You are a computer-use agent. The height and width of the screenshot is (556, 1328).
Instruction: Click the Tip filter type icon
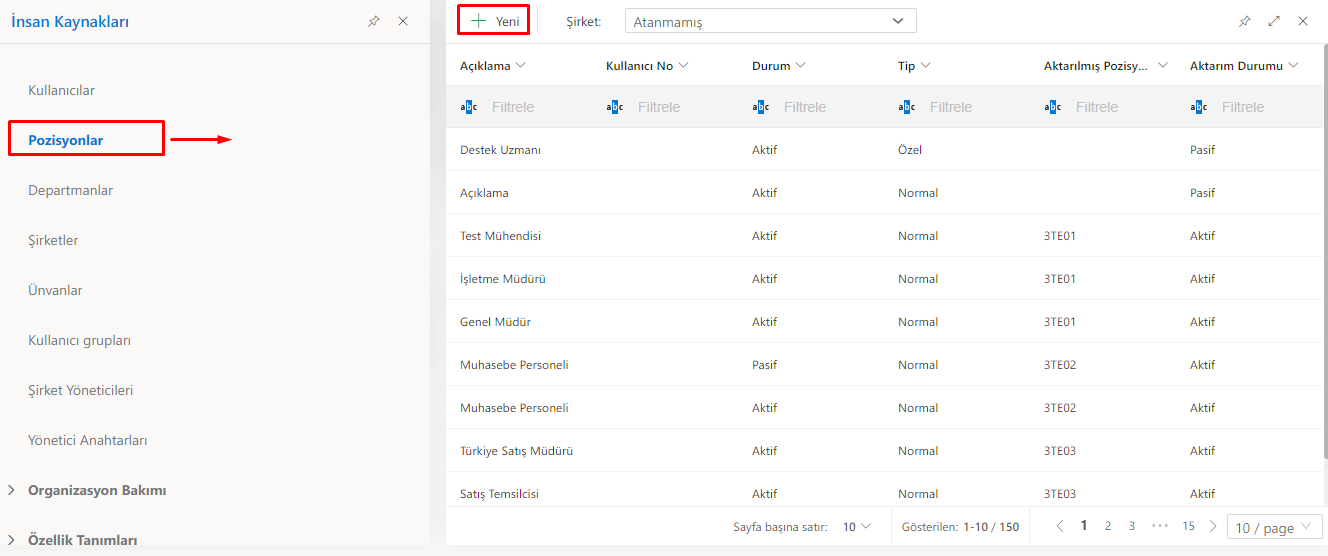(x=907, y=107)
